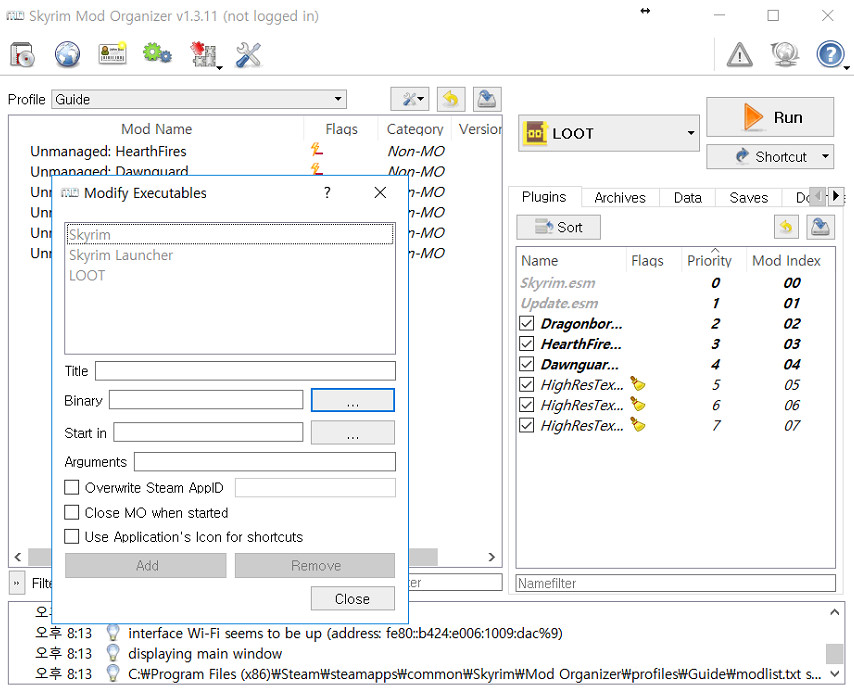Click the log panel vertical scrollbar thumb
The height and width of the screenshot is (692, 854).
tap(834, 654)
